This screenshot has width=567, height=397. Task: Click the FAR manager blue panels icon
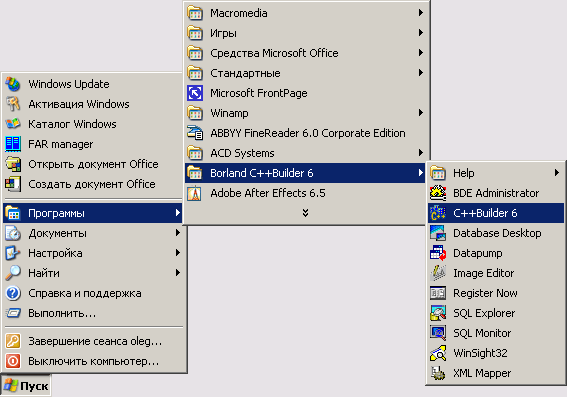click(x=13, y=144)
